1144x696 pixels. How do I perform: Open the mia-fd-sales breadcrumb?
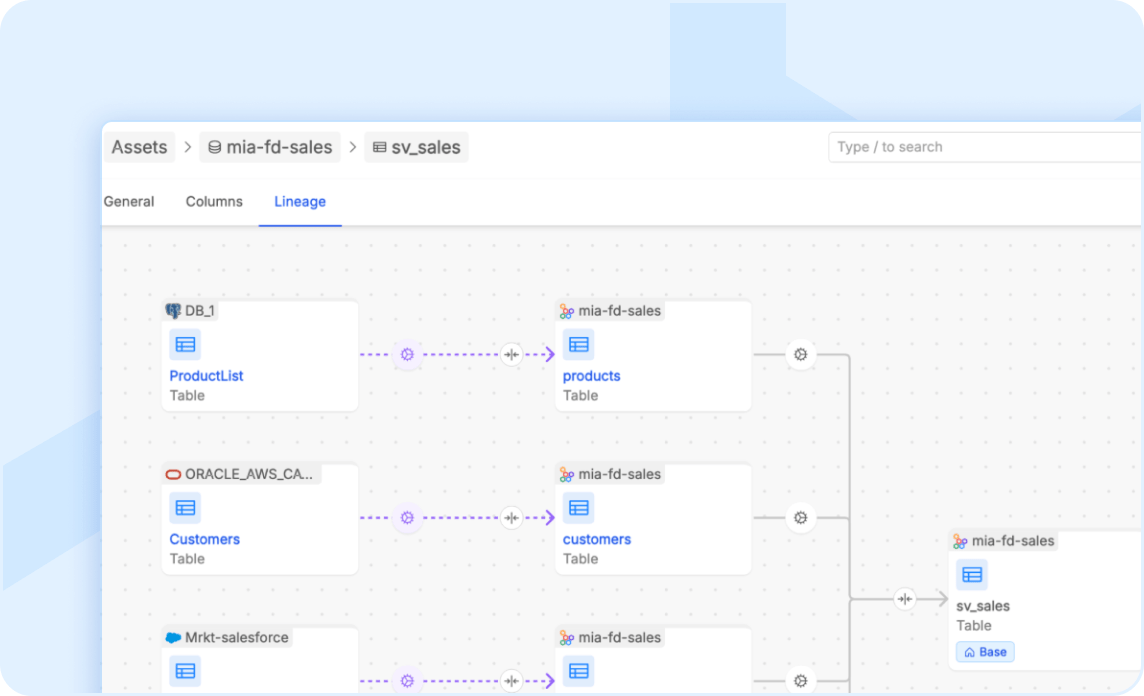tap(270, 147)
